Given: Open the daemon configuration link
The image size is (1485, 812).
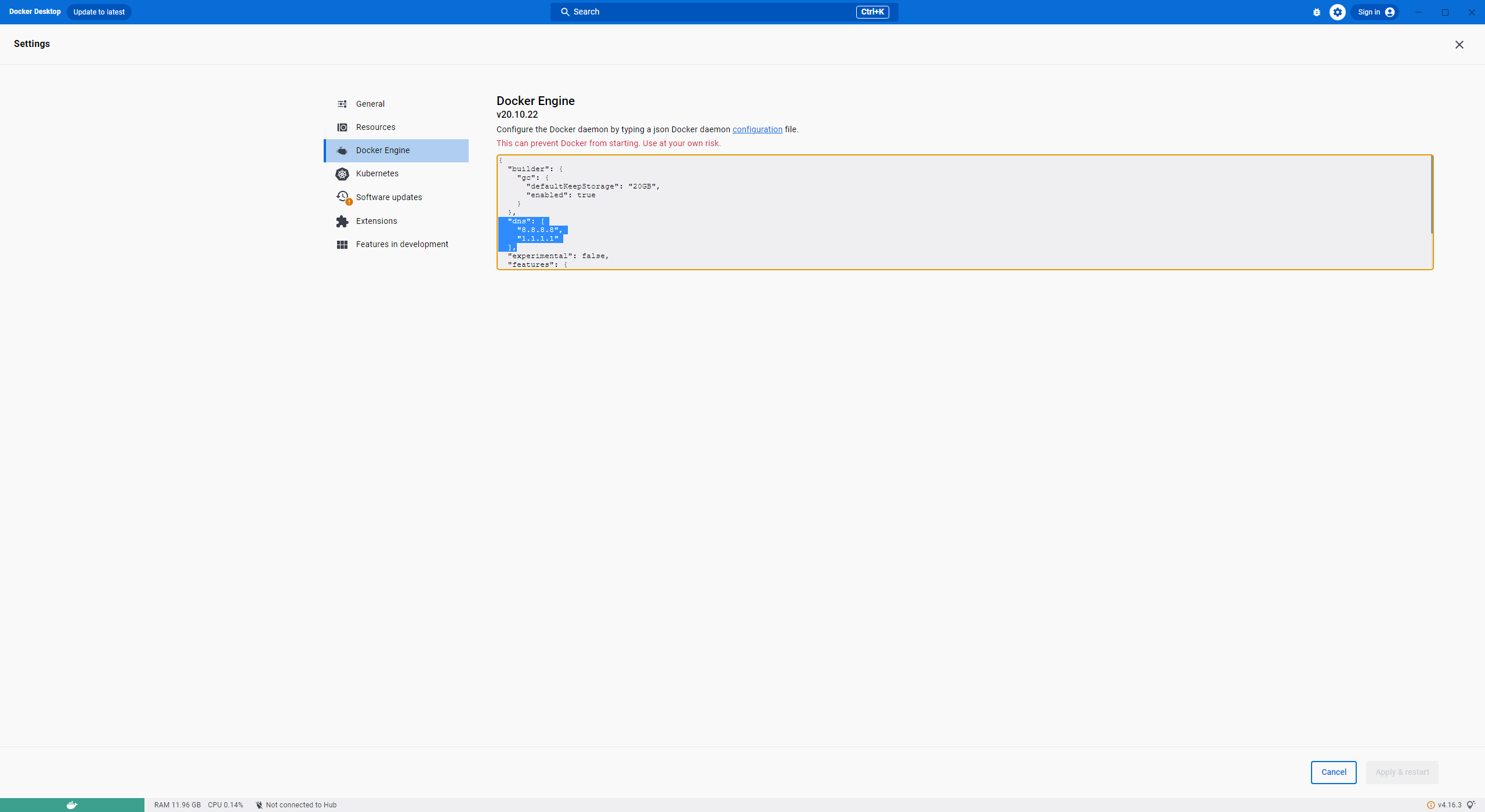Looking at the screenshot, I should tap(757, 129).
